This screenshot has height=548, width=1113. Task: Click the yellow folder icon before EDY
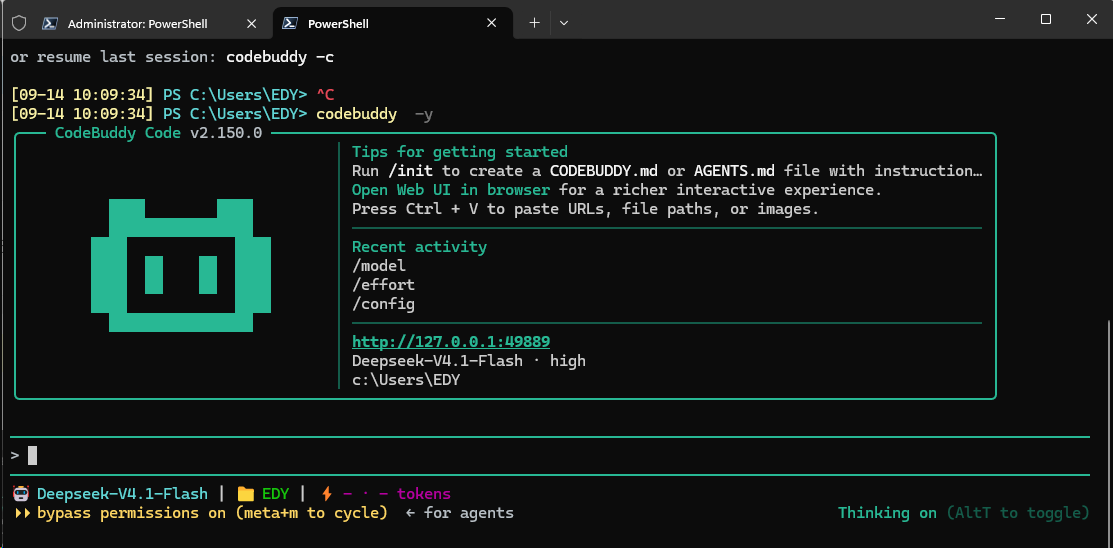click(x=246, y=493)
